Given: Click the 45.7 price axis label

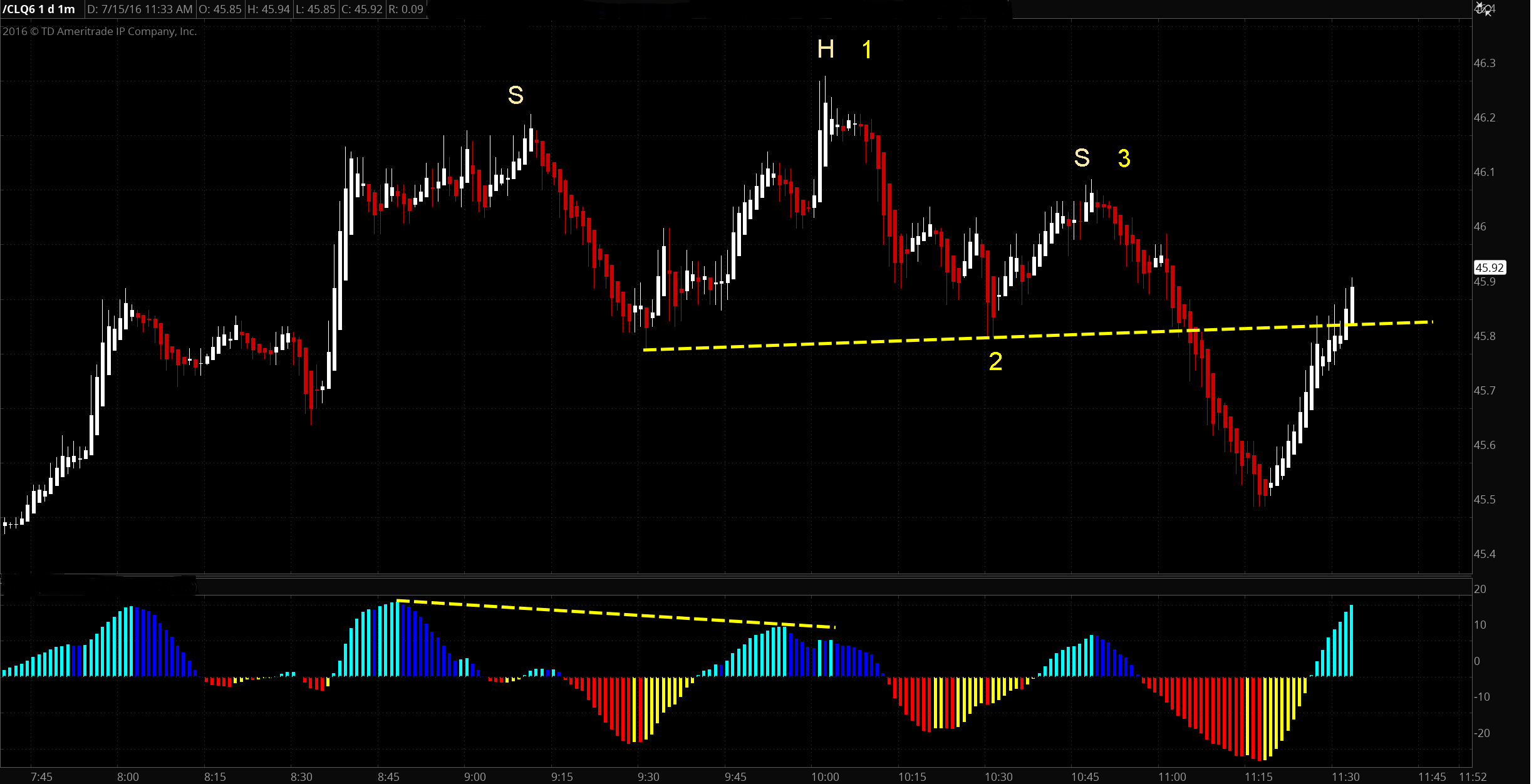Looking at the screenshot, I should [1485, 391].
